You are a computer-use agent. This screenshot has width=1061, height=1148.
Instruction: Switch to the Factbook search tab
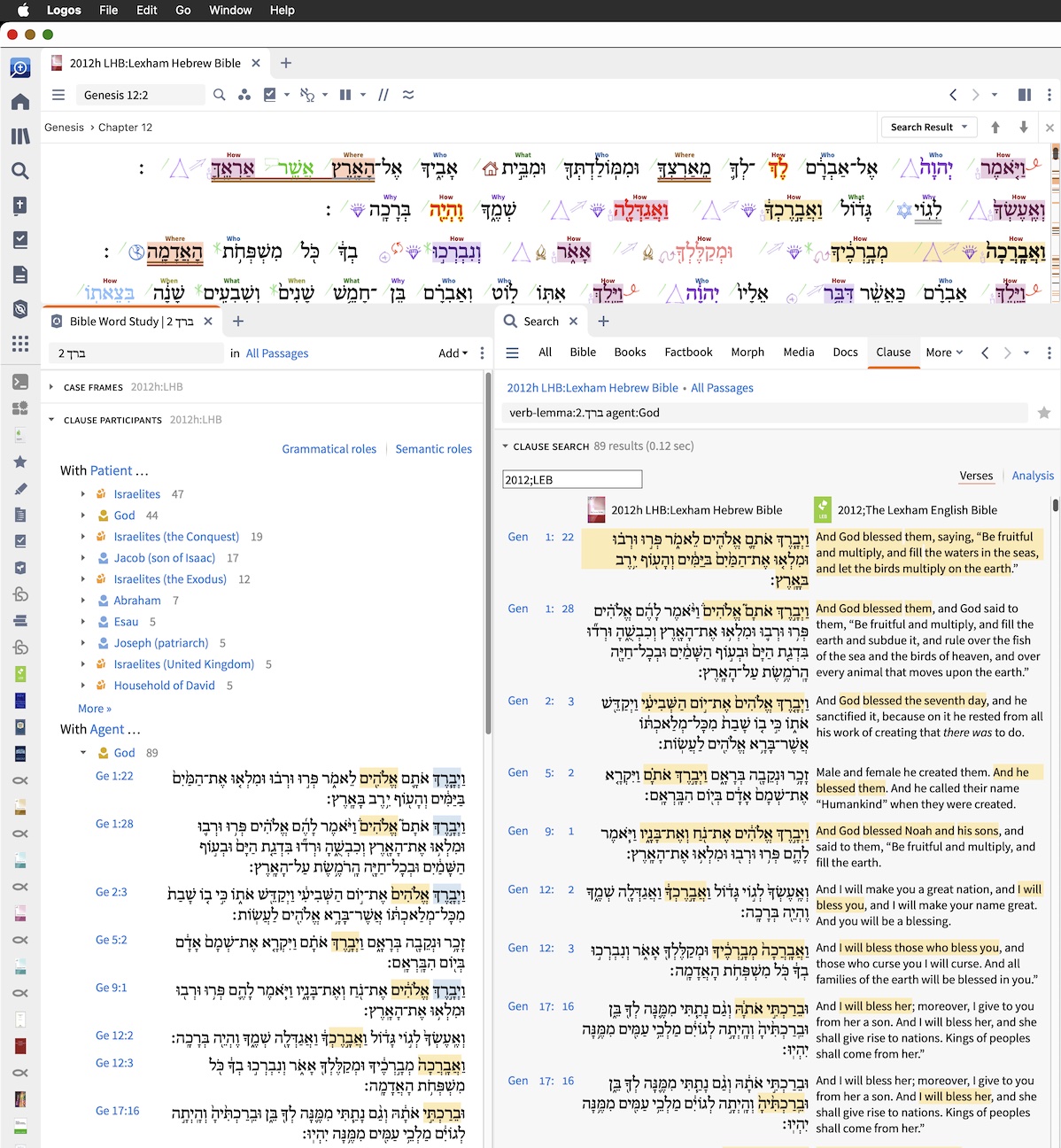[688, 353]
